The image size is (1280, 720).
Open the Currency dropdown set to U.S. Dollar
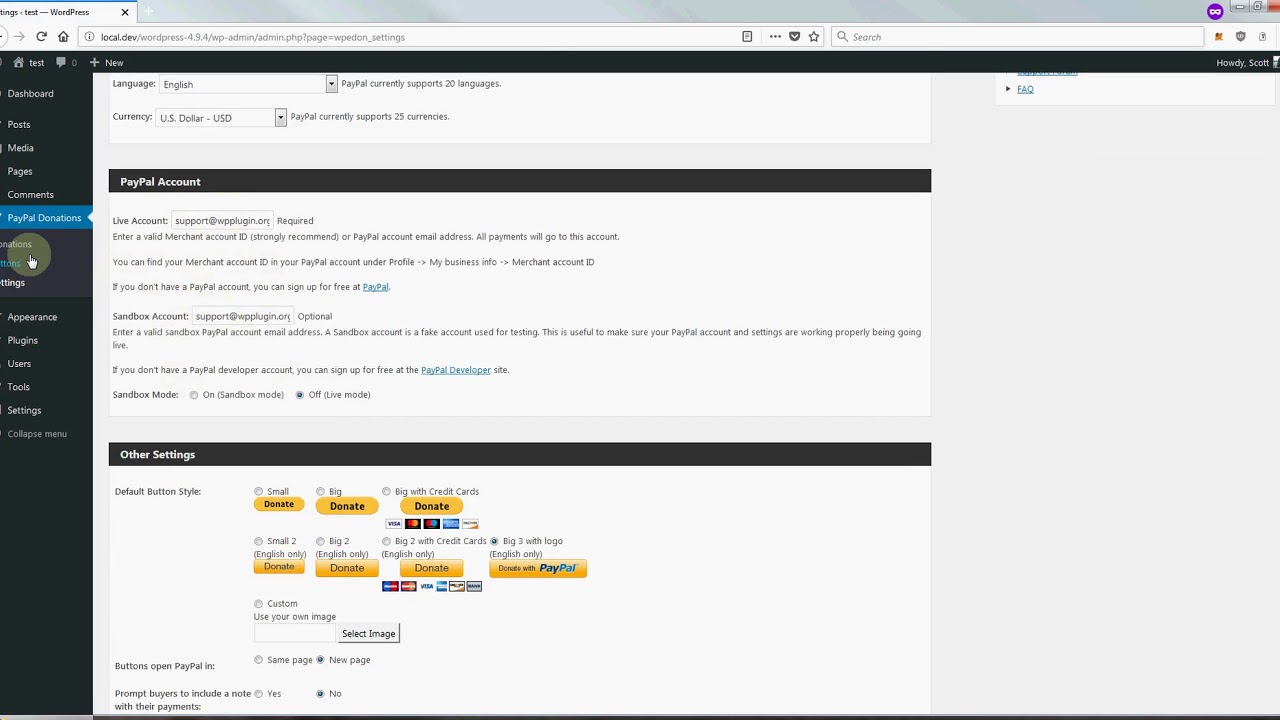(x=221, y=117)
